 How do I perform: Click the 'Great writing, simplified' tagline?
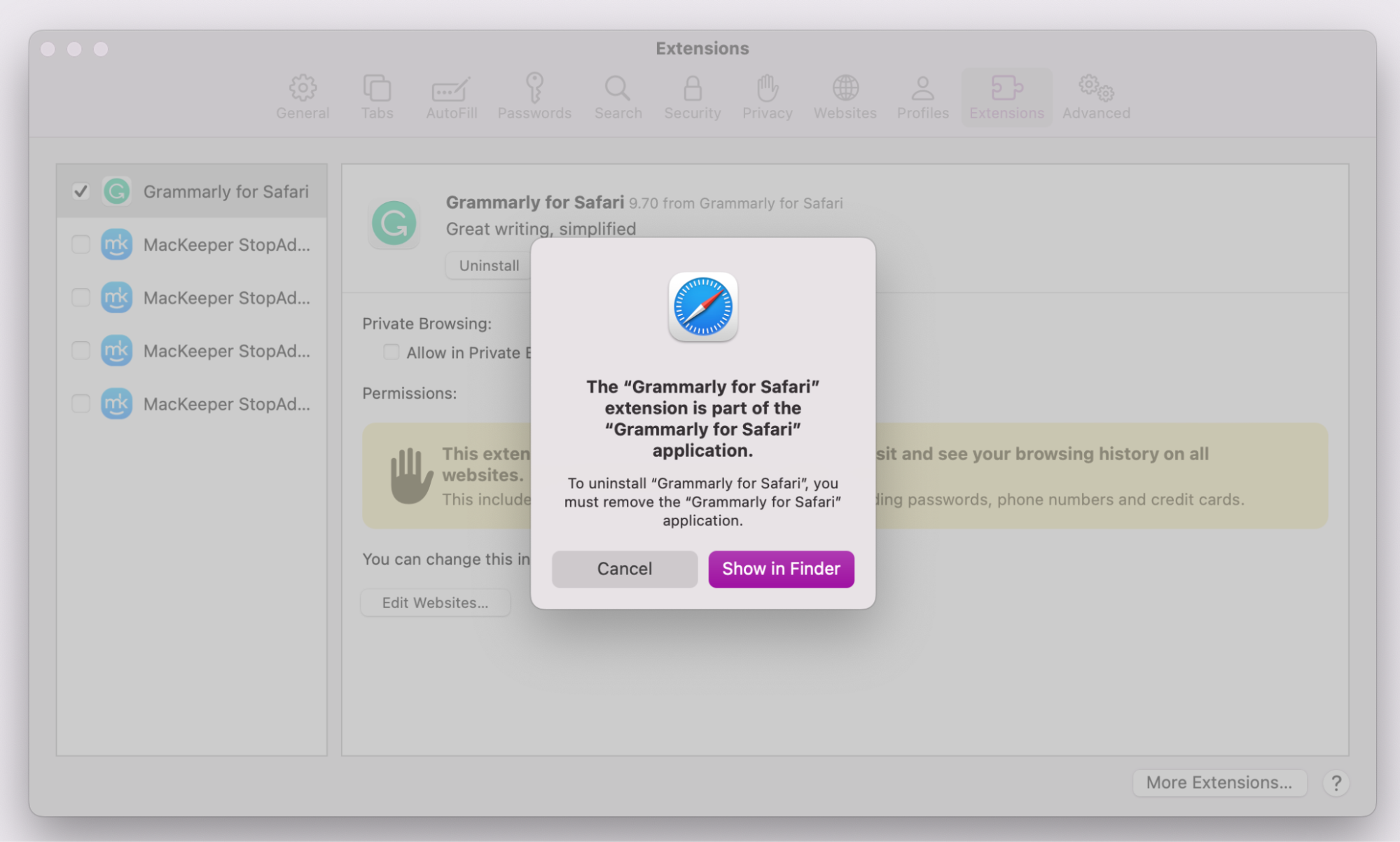(x=541, y=228)
